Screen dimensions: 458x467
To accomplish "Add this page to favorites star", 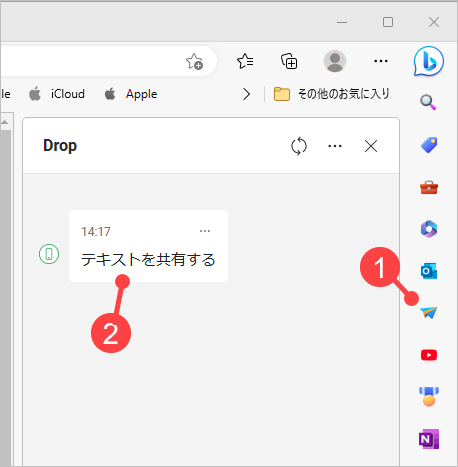I will click(x=194, y=61).
